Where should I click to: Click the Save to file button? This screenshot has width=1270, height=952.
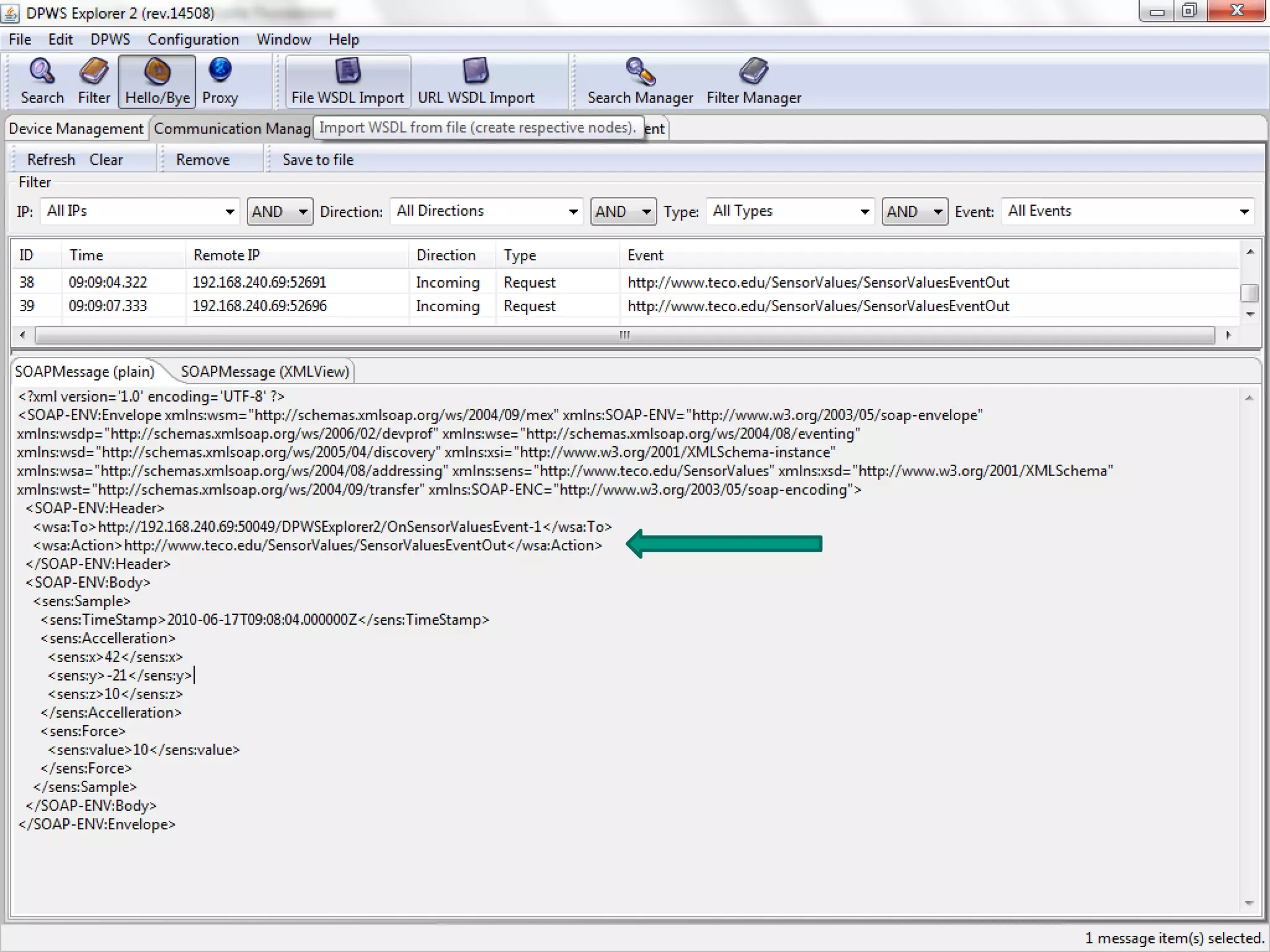317,160
